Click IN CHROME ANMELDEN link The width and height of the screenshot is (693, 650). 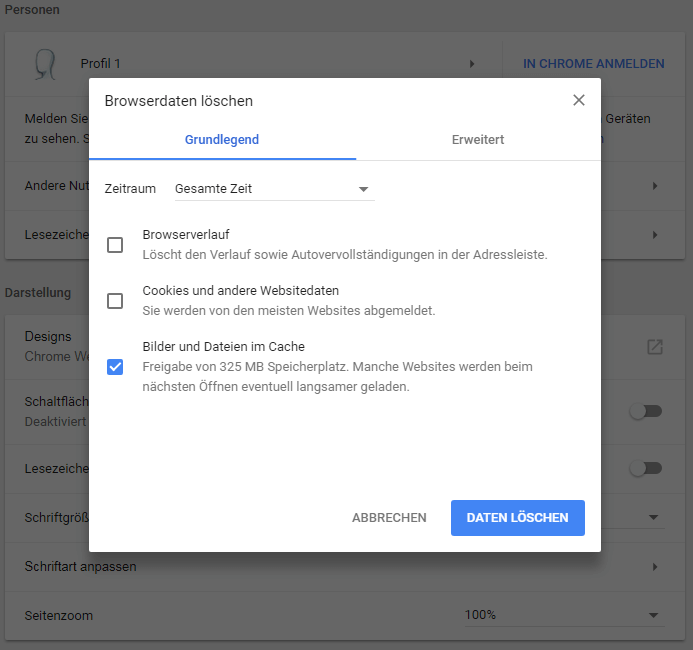point(594,64)
